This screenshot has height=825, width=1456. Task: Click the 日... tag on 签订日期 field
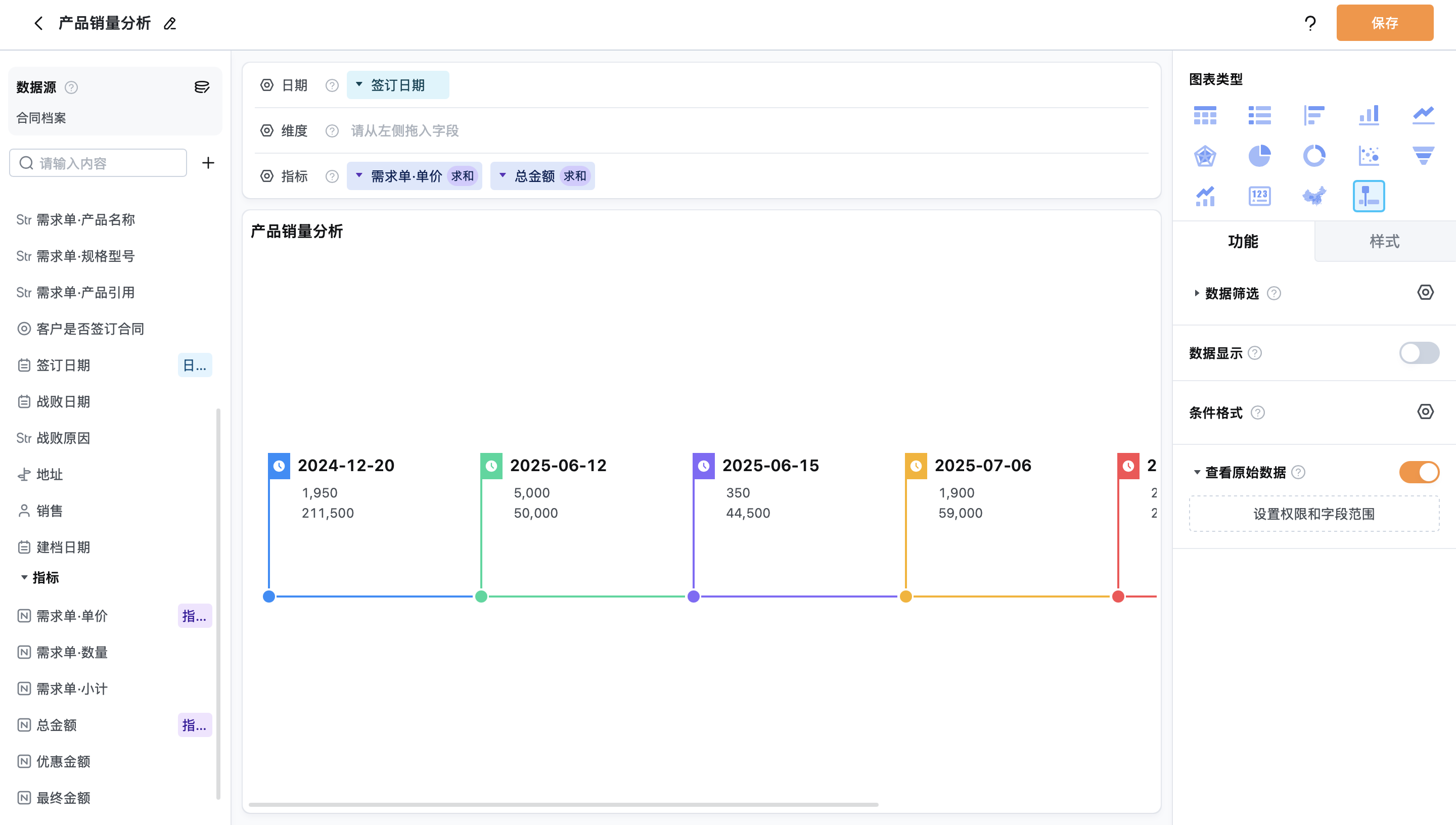195,365
